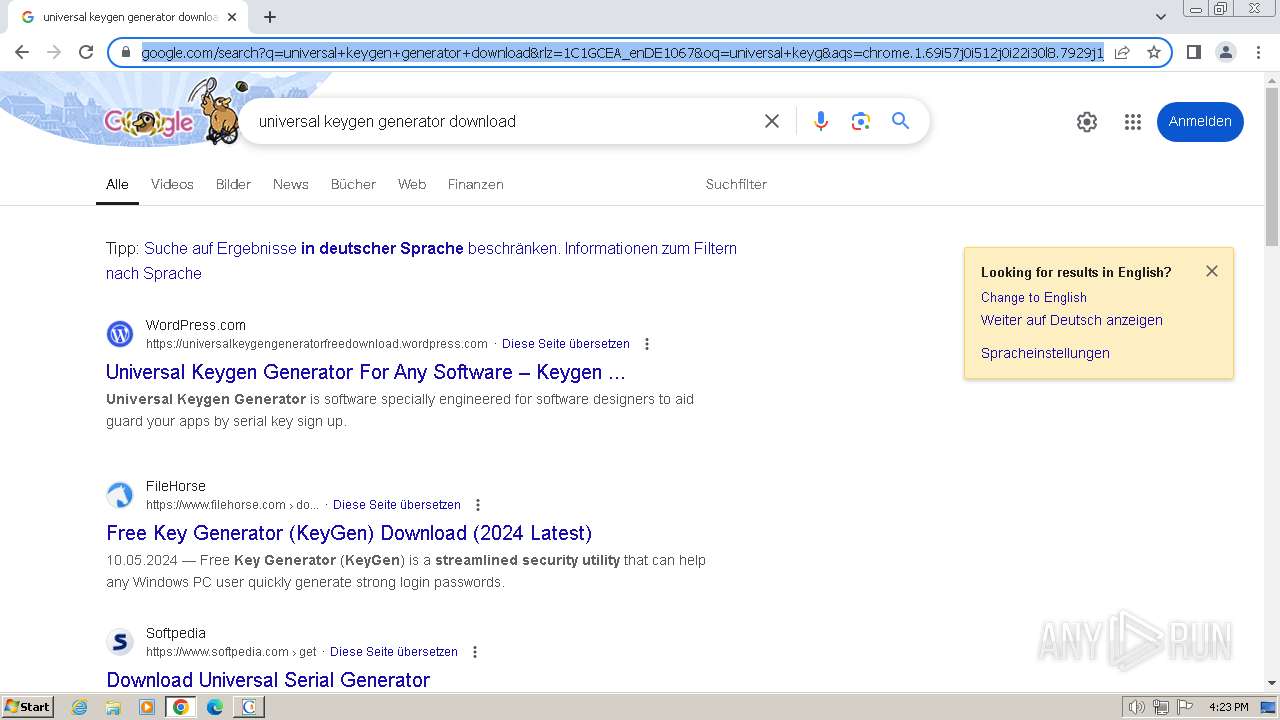Click the WordPress result URL text
The image size is (1280, 720).
tap(316, 344)
